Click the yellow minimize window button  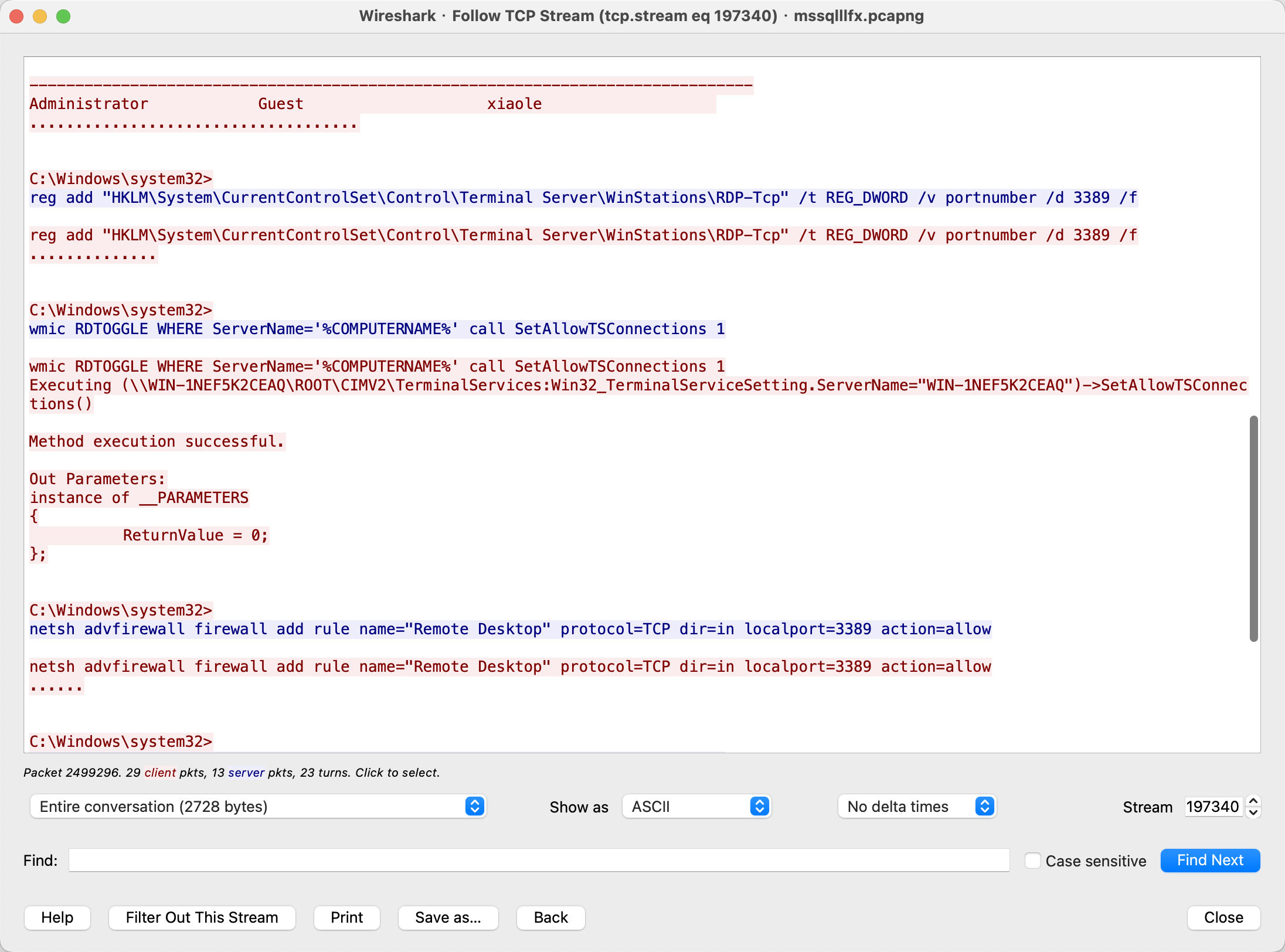pos(40,16)
